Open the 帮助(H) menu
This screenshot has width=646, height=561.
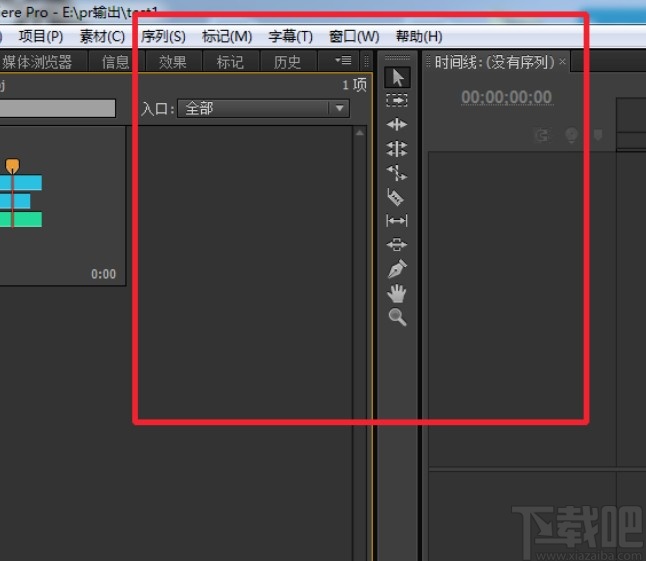pos(419,37)
